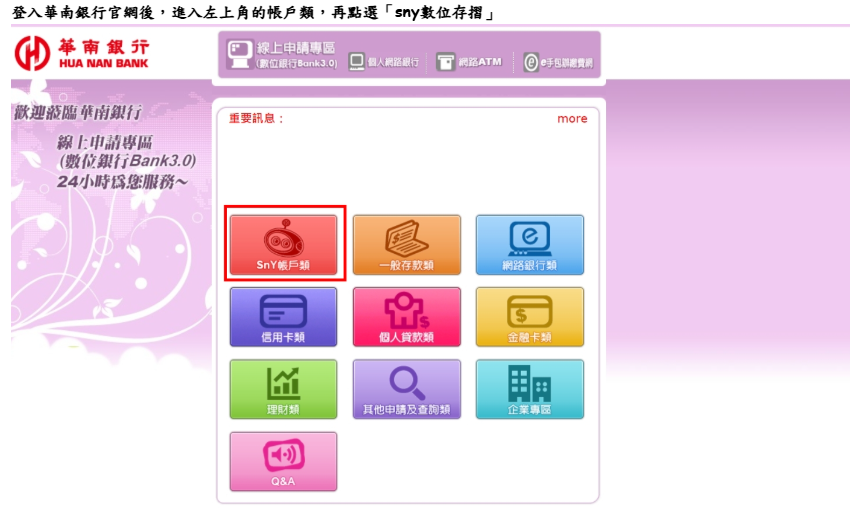Open the e手包辦繳費網 header link
The image size is (862, 512).
tap(558, 62)
